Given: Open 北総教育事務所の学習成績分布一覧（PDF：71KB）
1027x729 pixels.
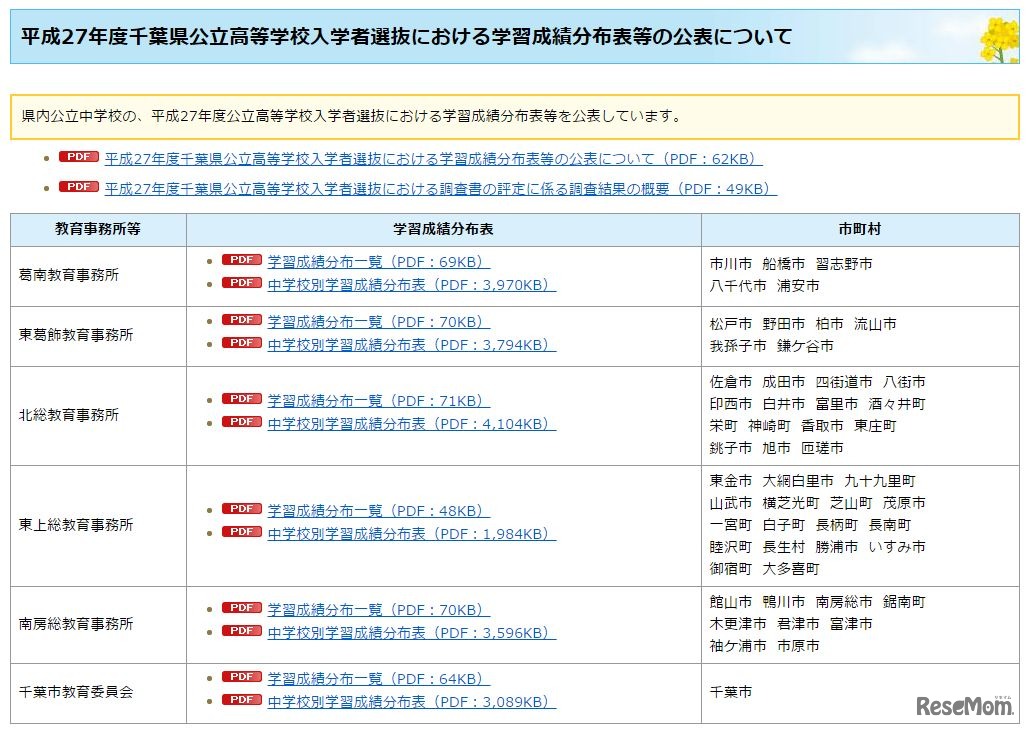Looking at the screenshot, I should [x=377, y=398].
